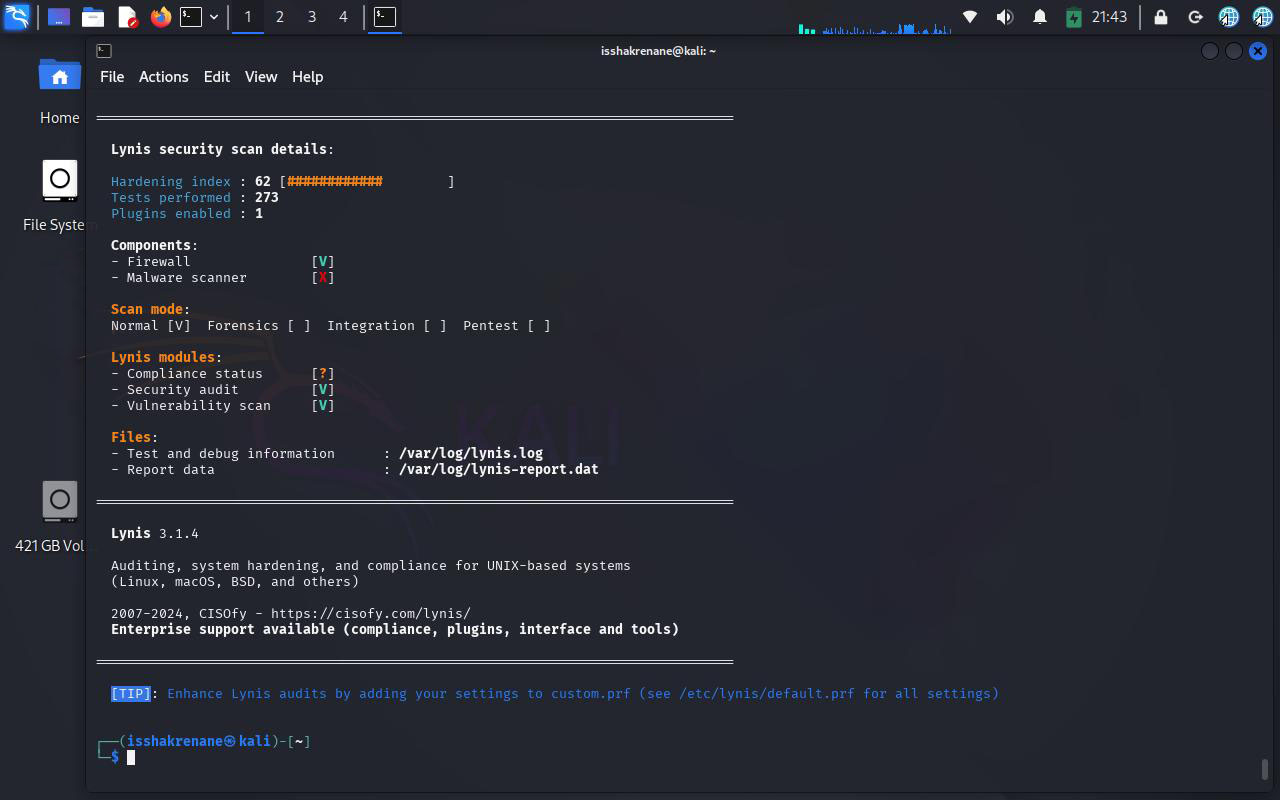Click the volume speaker icon

click(x=1005, y=17)
